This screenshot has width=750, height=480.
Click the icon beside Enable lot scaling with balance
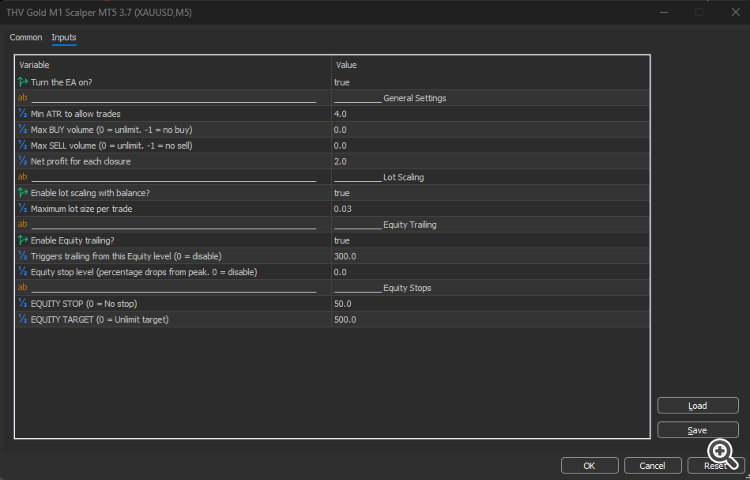pos(23,193)
